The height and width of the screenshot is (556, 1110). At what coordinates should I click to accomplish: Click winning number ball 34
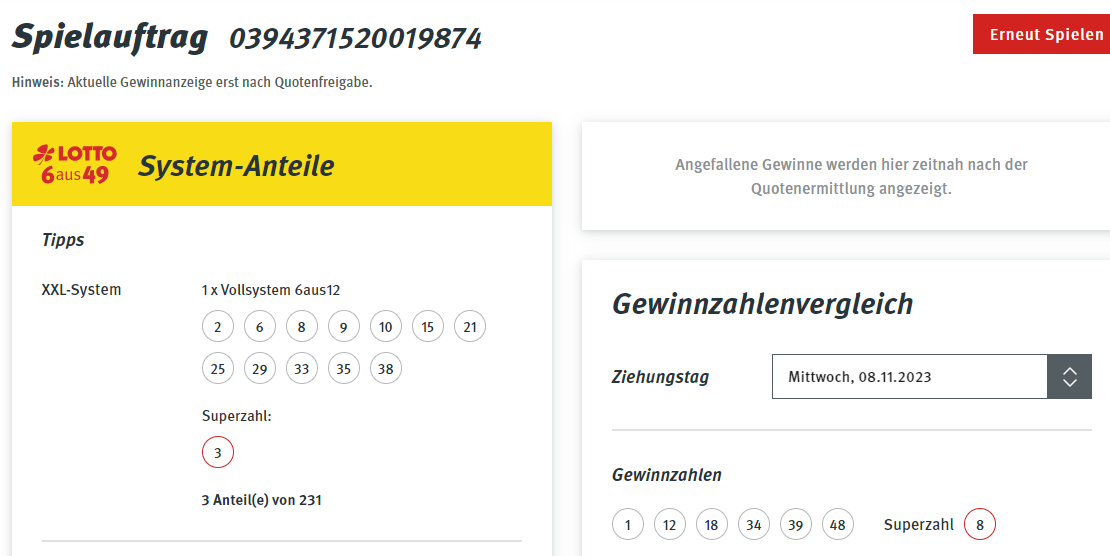[x=754, y=525]
